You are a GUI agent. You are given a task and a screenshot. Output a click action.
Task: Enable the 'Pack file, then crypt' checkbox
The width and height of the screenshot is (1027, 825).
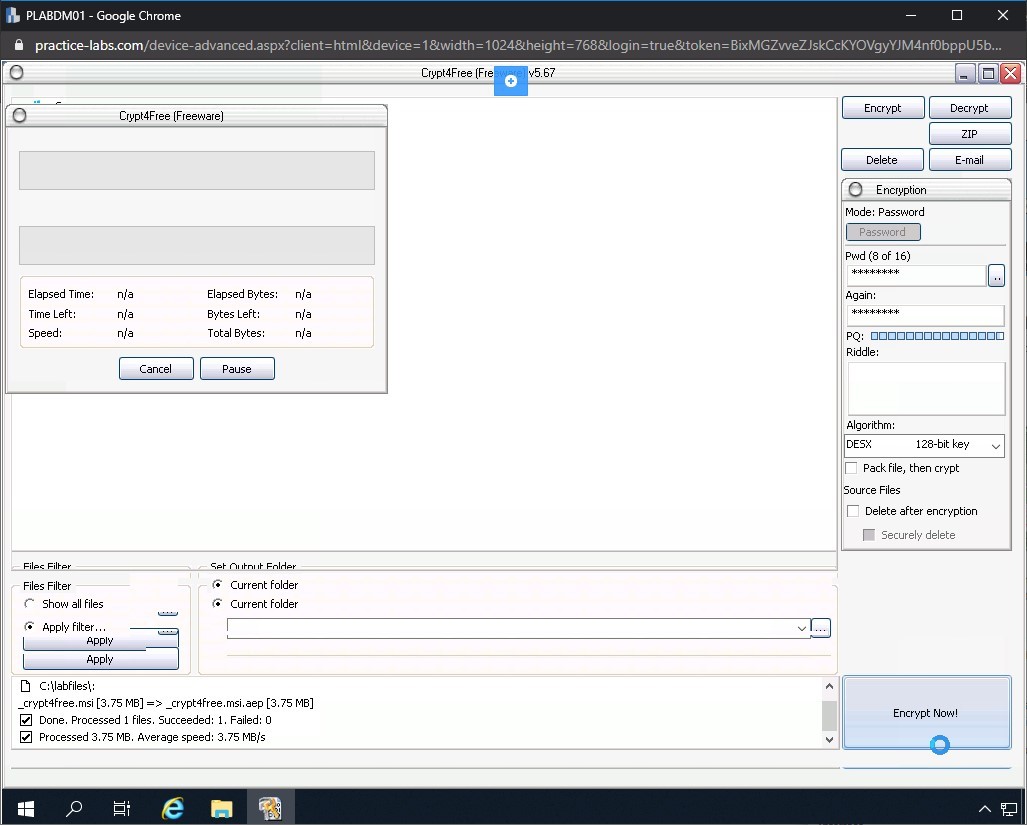point(851,468)
